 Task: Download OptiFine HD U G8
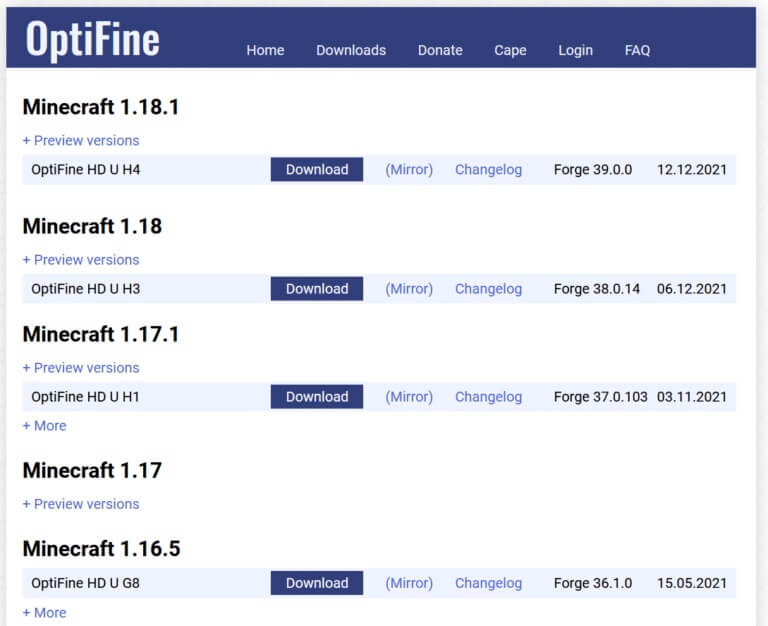(x=317, y=583)
